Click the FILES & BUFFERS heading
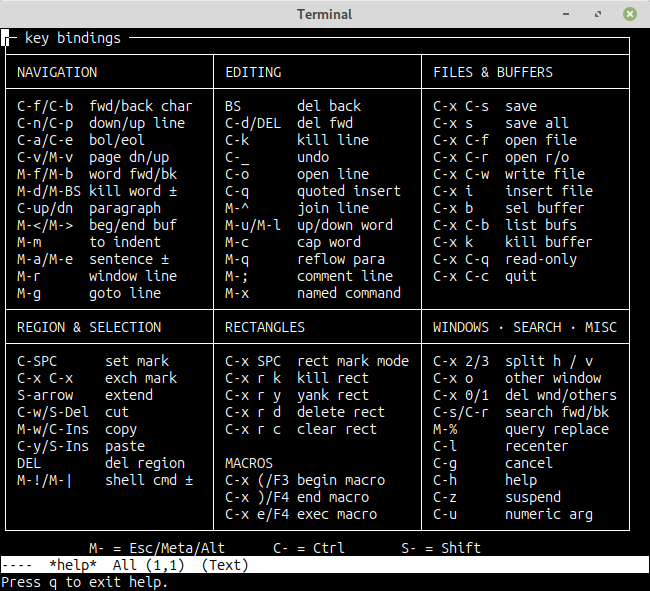The height and width of the screenshot is (591, 650). (493, 72)
